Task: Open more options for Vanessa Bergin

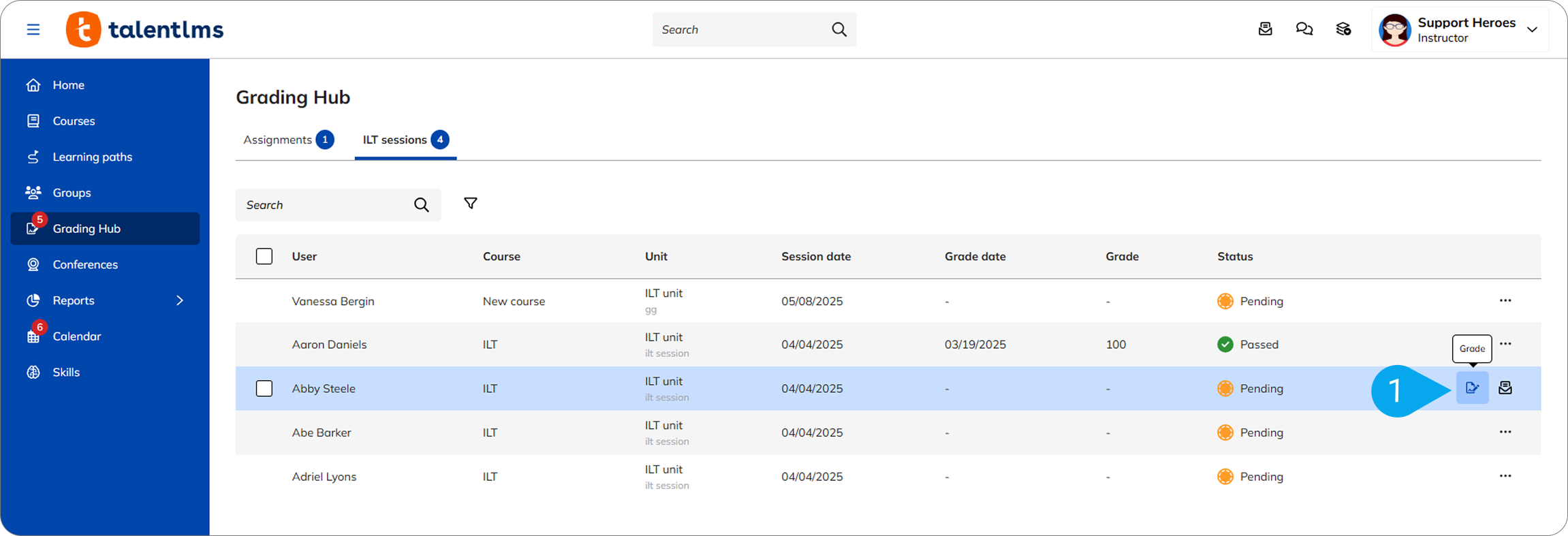Action: coord(1505,300)
